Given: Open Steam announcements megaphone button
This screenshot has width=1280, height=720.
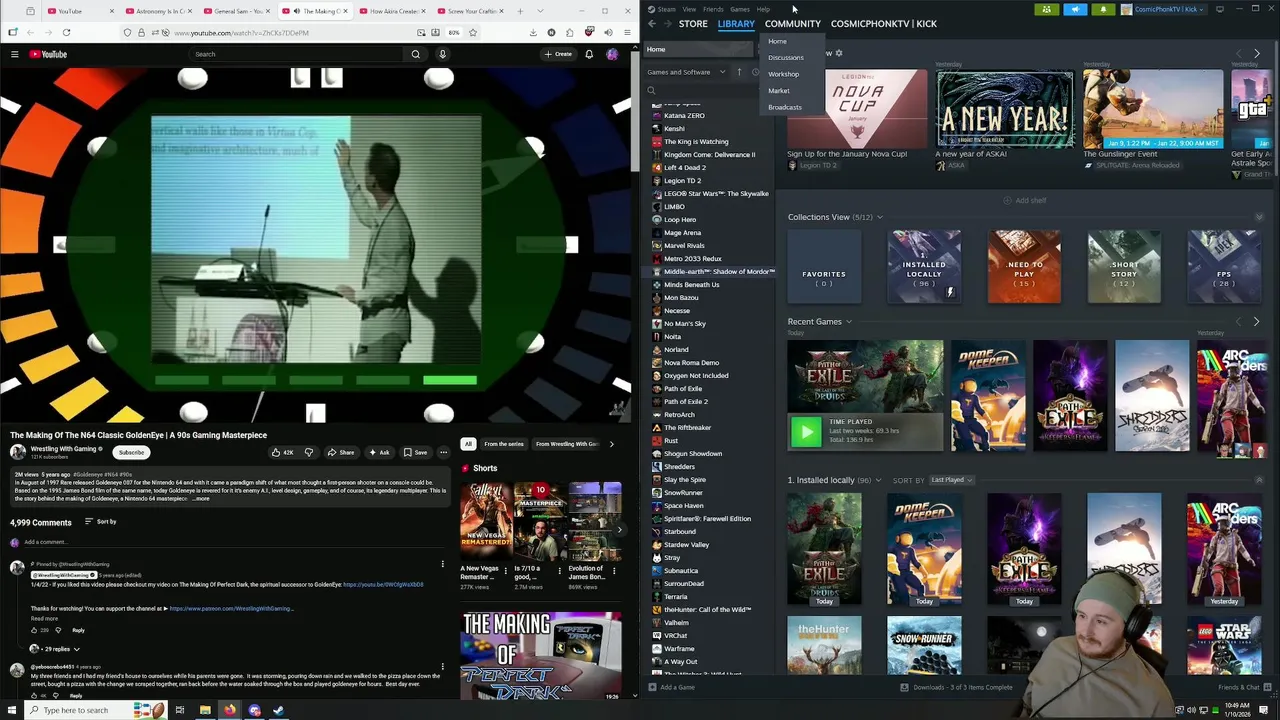Looking at the screenshot, I should tap(1075, 9).
